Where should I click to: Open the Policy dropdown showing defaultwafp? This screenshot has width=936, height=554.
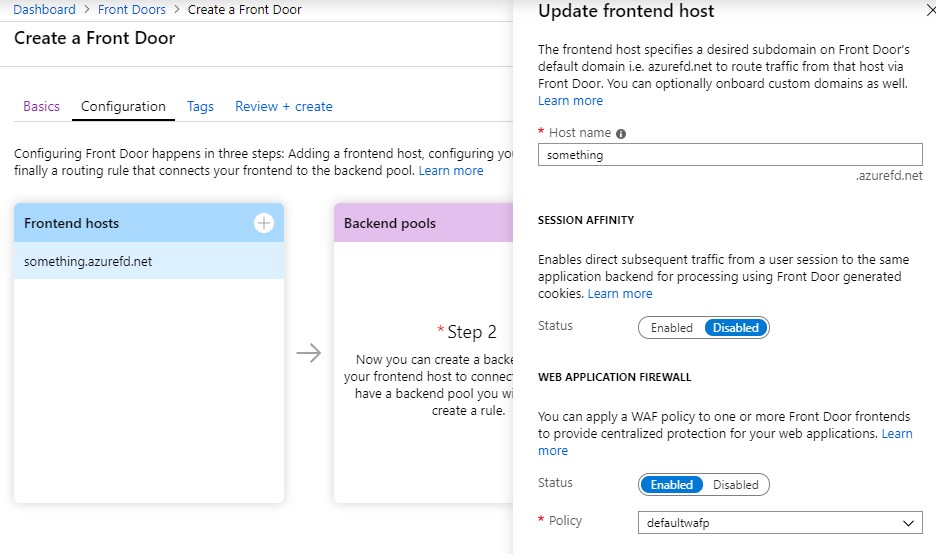pos(780,523)
